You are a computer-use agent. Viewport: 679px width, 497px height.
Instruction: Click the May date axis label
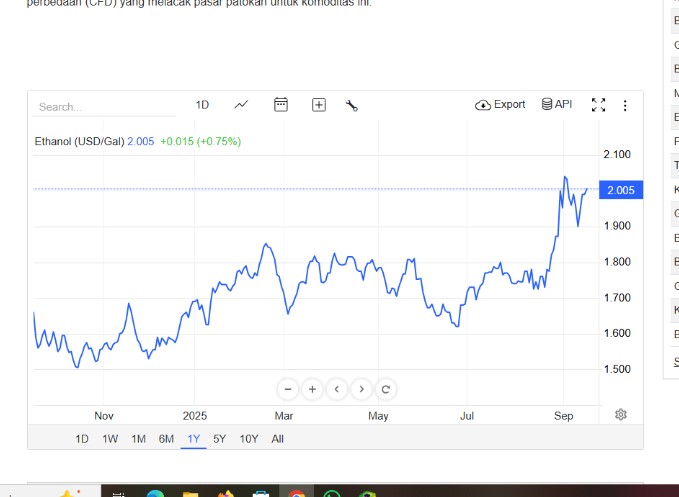[x=378, y=416]
